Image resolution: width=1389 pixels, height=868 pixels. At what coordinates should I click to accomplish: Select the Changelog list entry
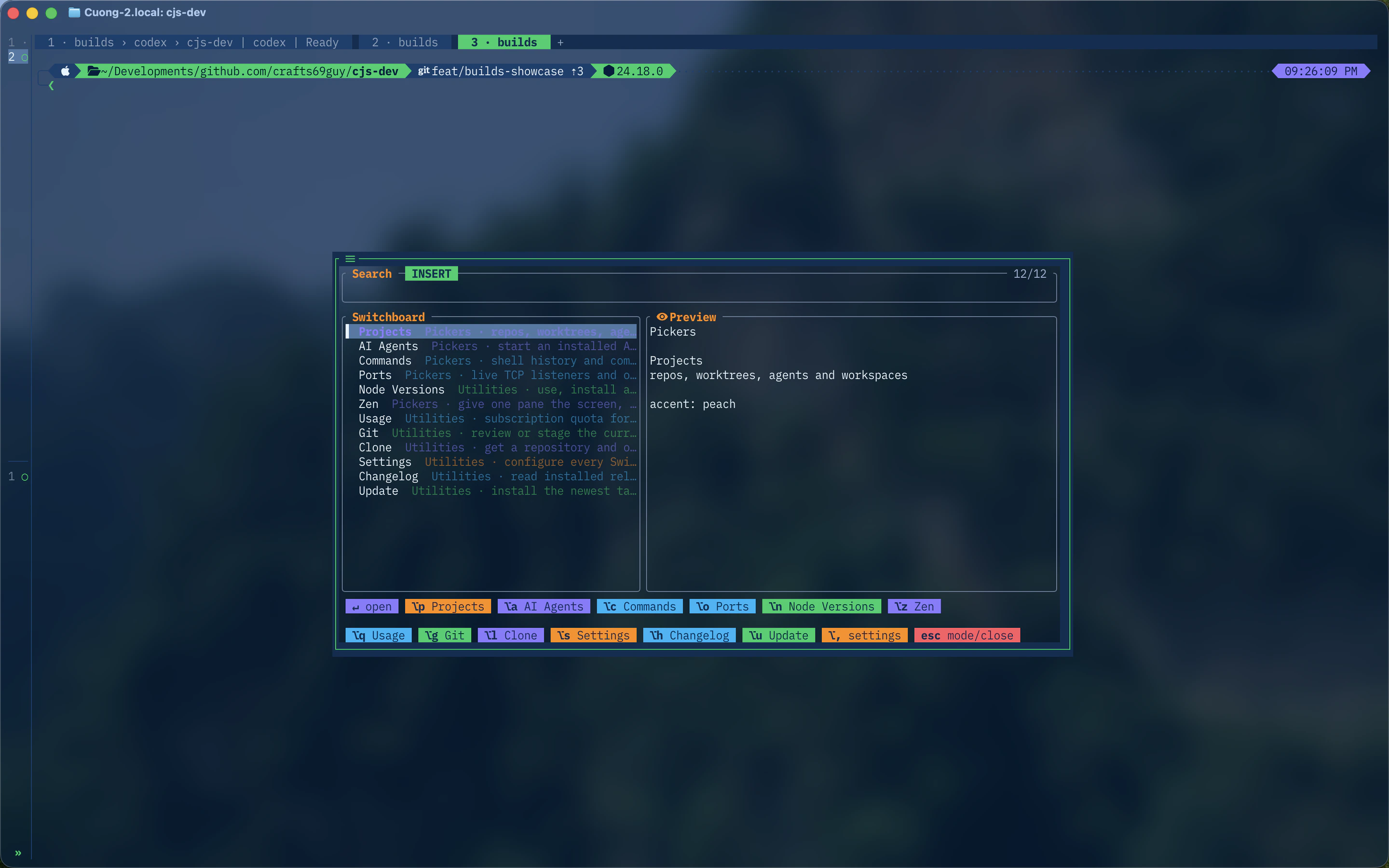tap(491, 476)
